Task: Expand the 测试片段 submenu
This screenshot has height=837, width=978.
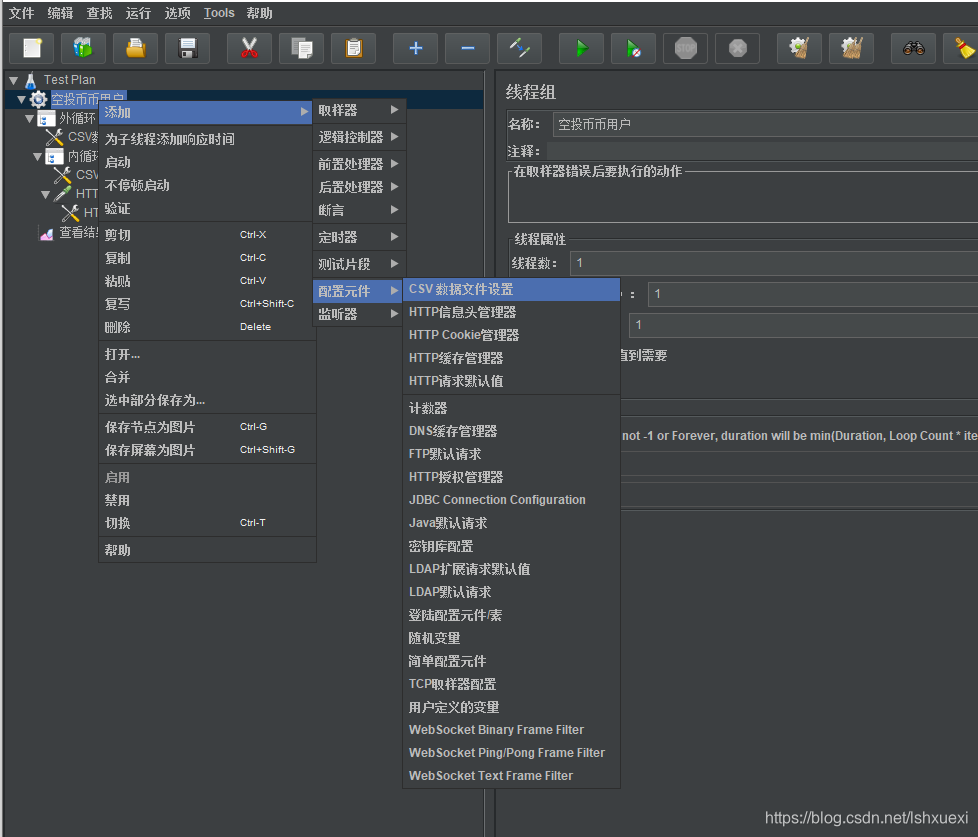Action: coord(359,264)
